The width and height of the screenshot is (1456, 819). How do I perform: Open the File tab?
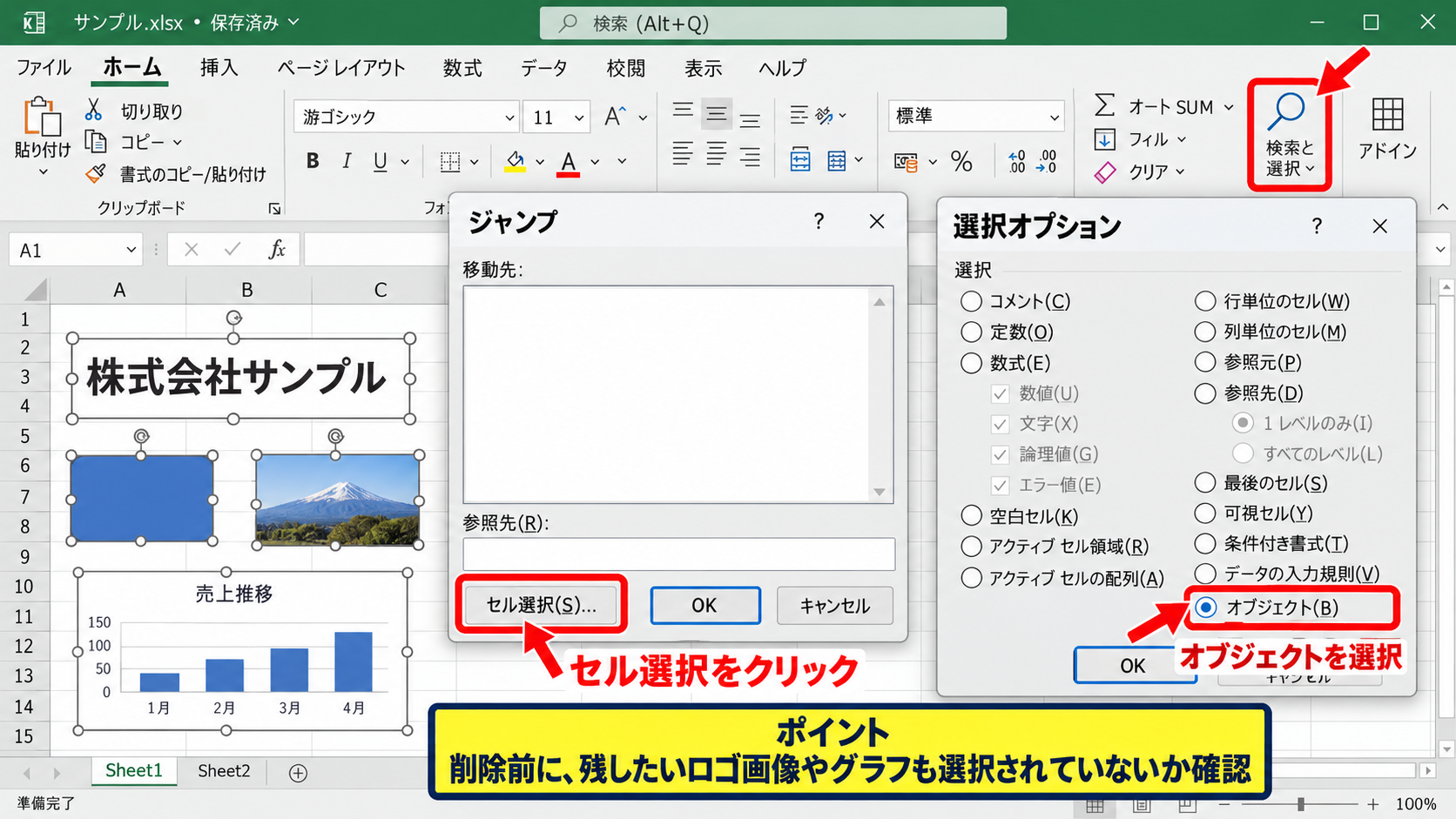pos(44,67)
